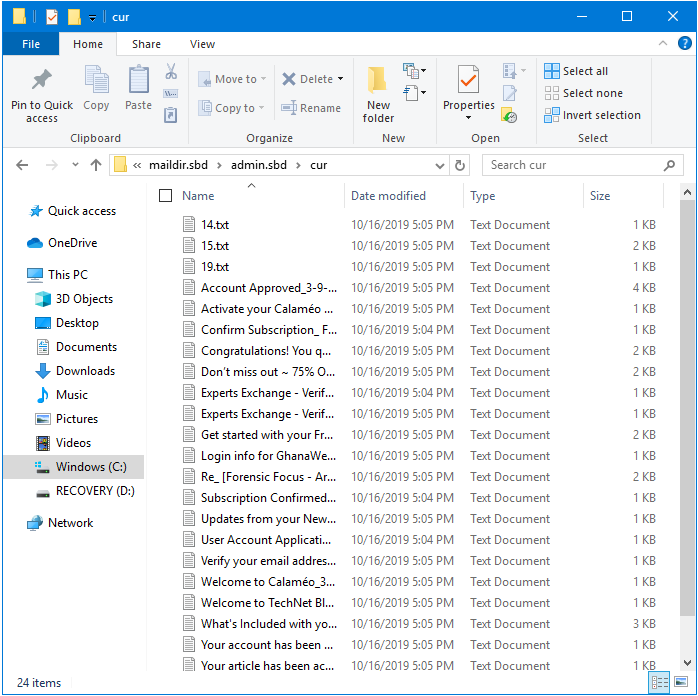The height and width of the screenshot is (696, 698).
Task: Expand the Properties dropdown arrow
Action: point(468,118)
